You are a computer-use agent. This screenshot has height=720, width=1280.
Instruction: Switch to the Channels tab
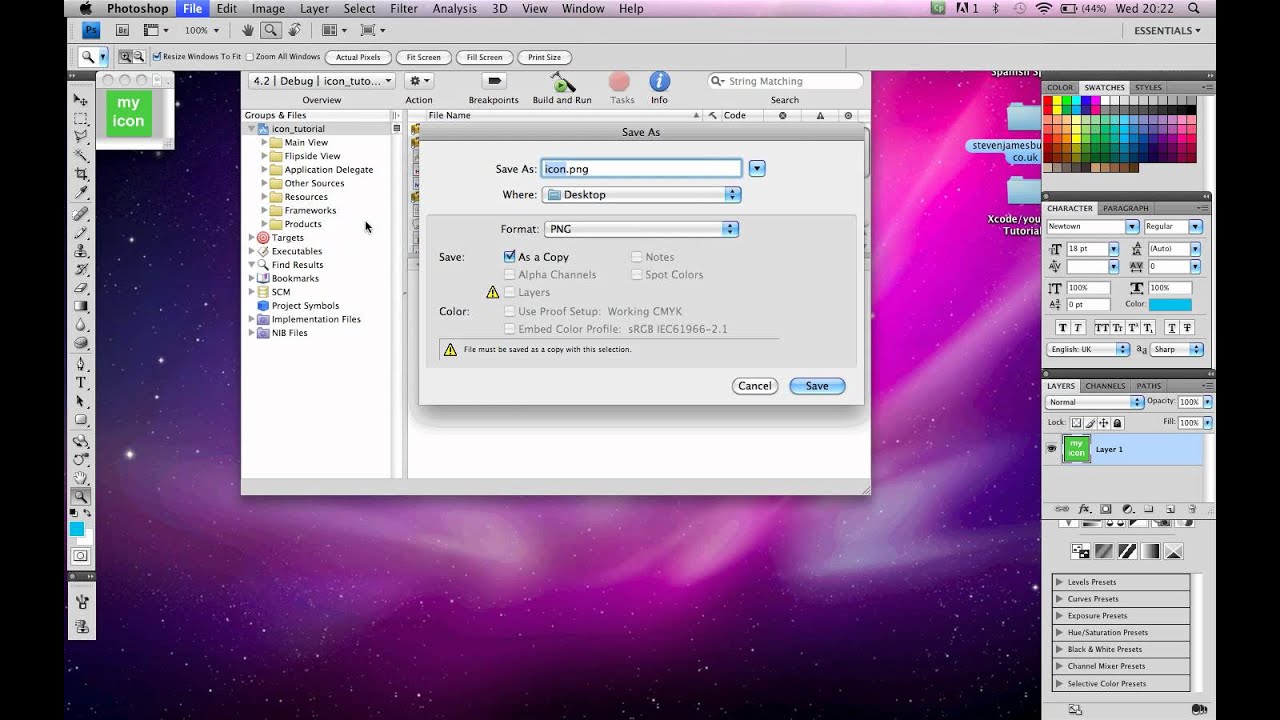pos(1105,386)
